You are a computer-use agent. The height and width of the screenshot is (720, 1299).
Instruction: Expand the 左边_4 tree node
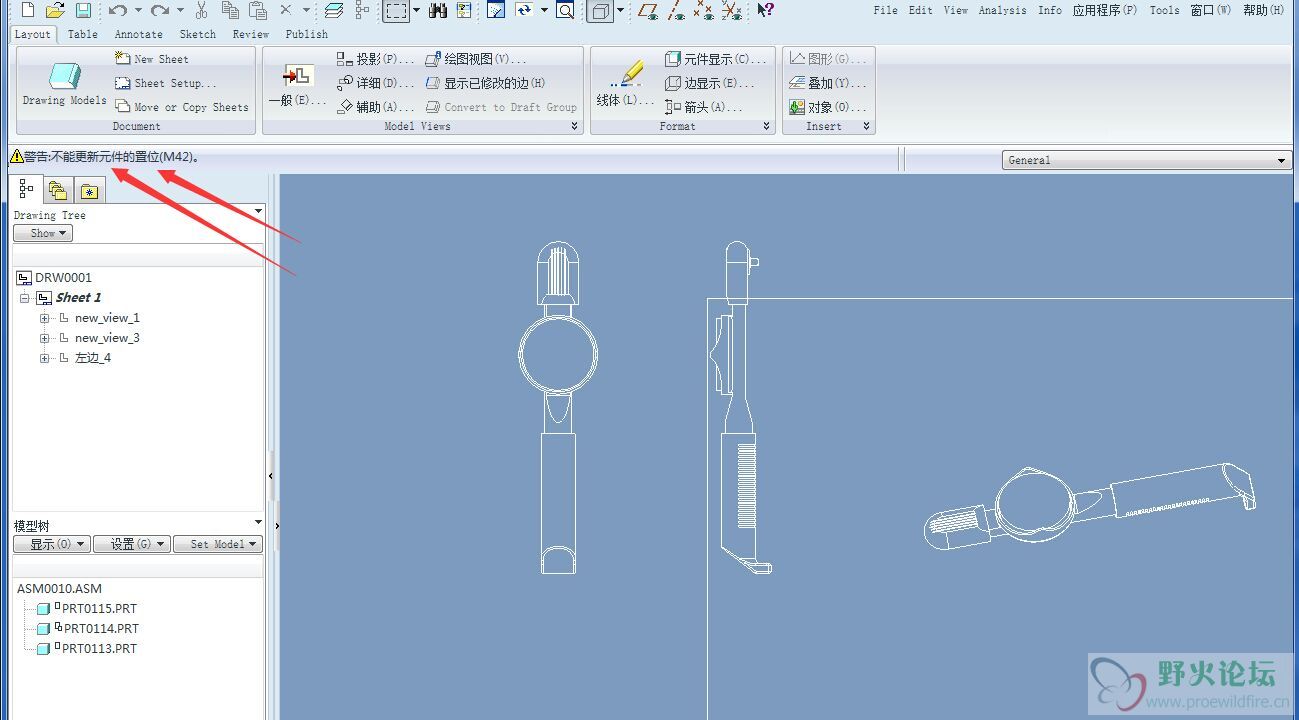(44, 358)
